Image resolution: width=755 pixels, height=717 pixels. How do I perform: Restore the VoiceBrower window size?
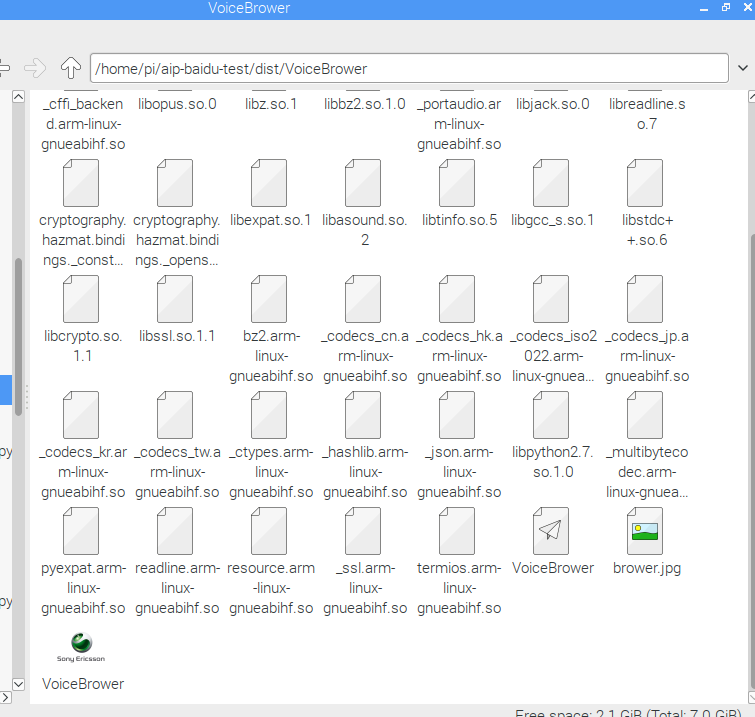click(x=726, y=8)
